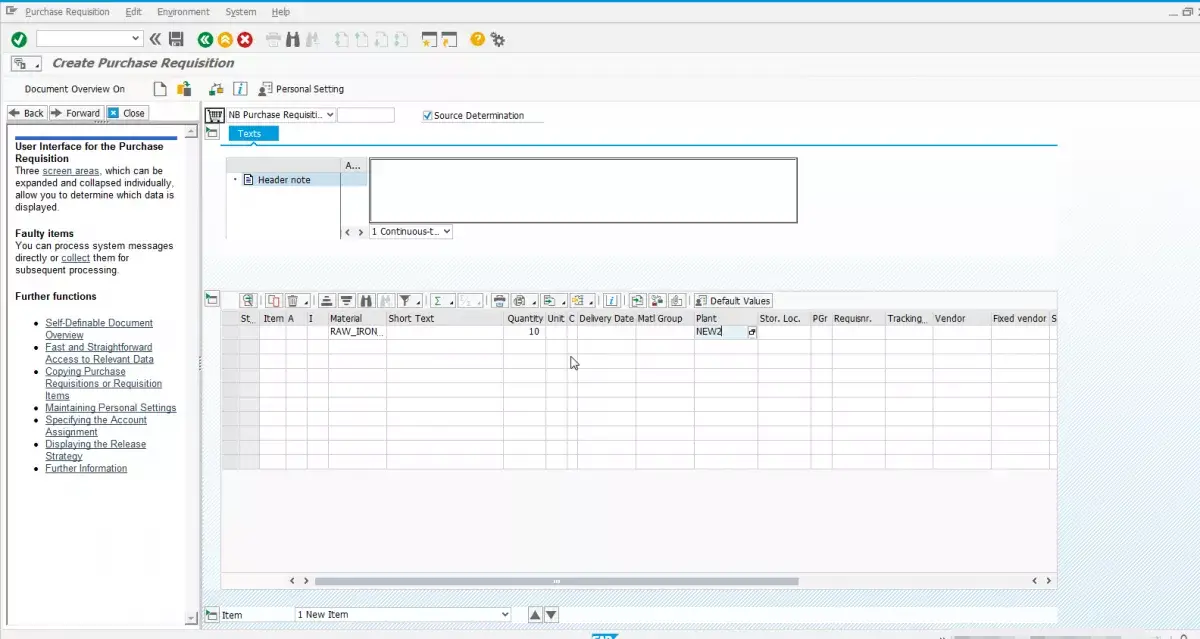Screen dimensions: 1200x639
Task: Open Displaying the Release Strategy link
Action: pyautogui.click(x=96, y=450)
